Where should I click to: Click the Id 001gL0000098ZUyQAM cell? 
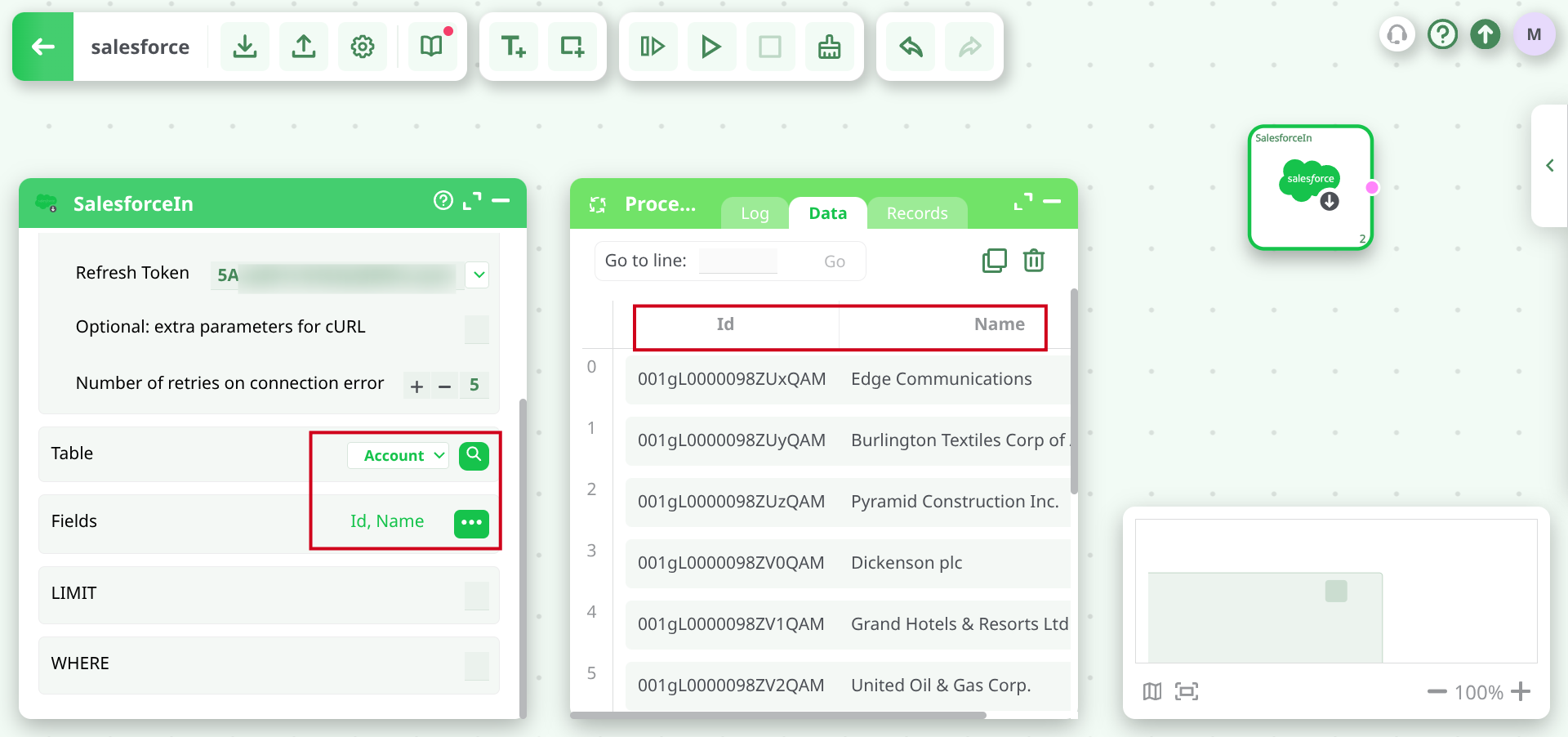[x=732, y=440]
